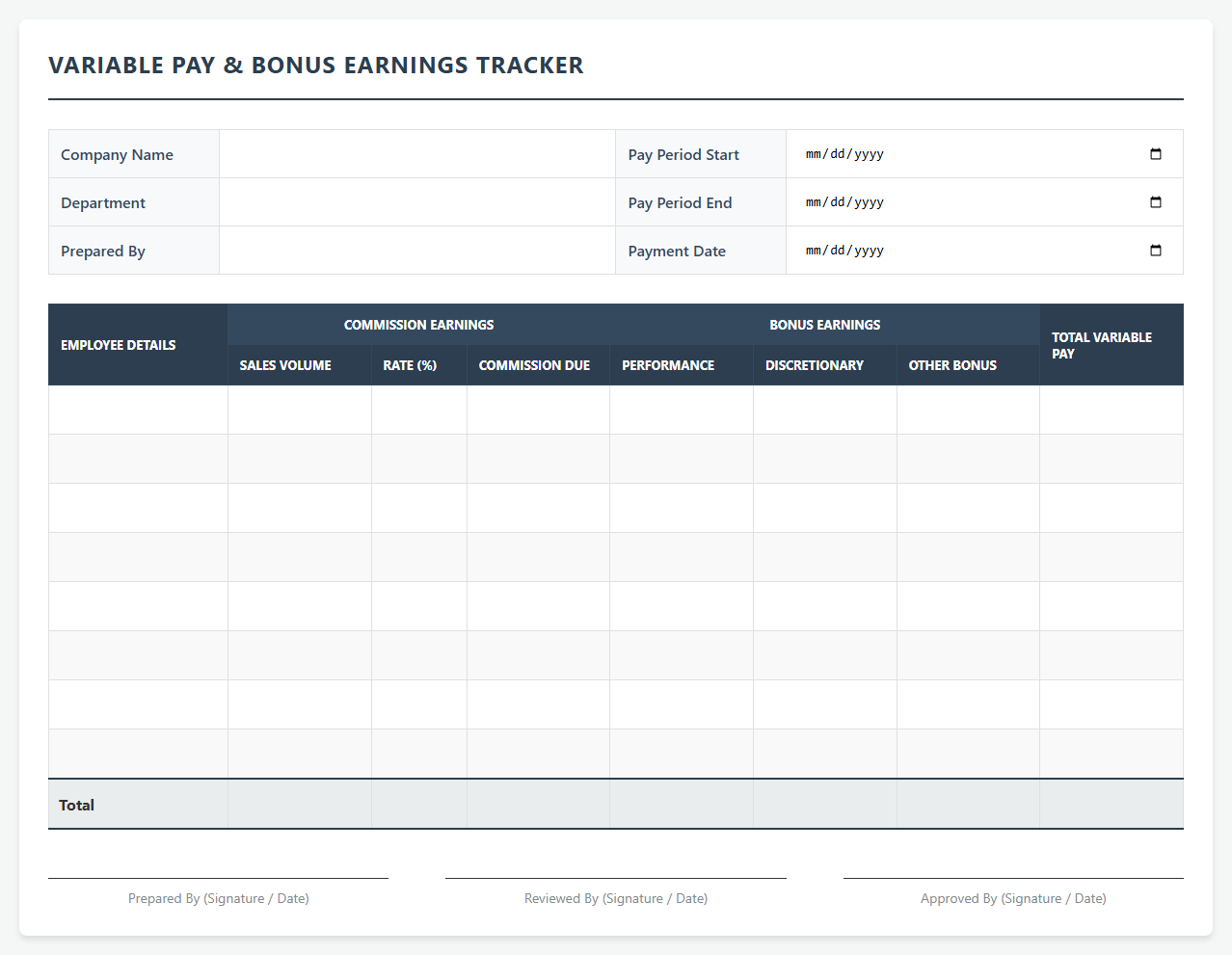Click the Payment Date label
1232x955 pixels.
pyautogui.click(x=677, y=251)
